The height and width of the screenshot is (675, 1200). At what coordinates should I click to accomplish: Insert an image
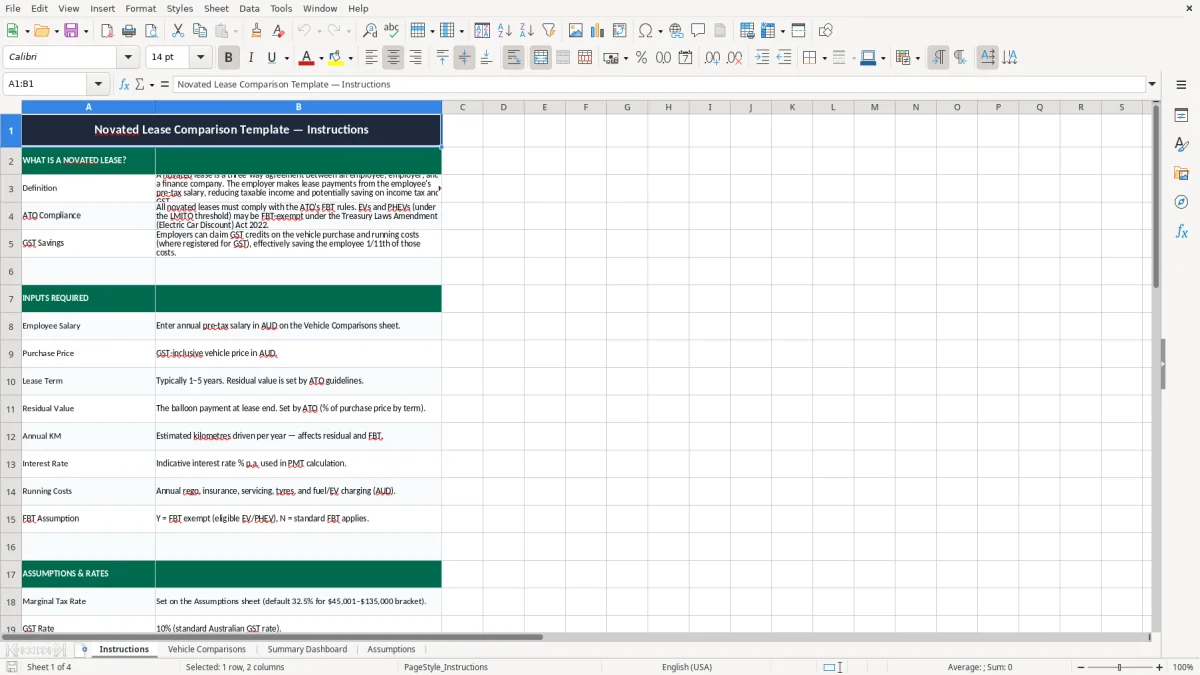(x=575, y=31)
